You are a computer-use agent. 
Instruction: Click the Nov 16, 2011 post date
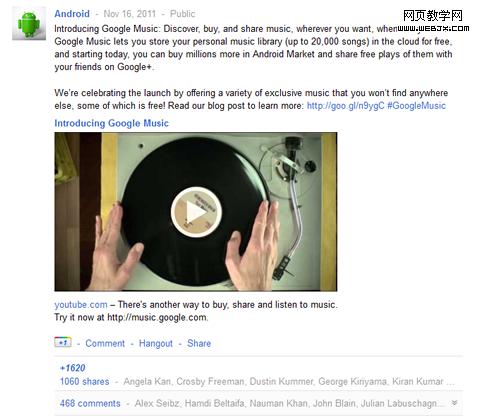click(x=130, y=14)
